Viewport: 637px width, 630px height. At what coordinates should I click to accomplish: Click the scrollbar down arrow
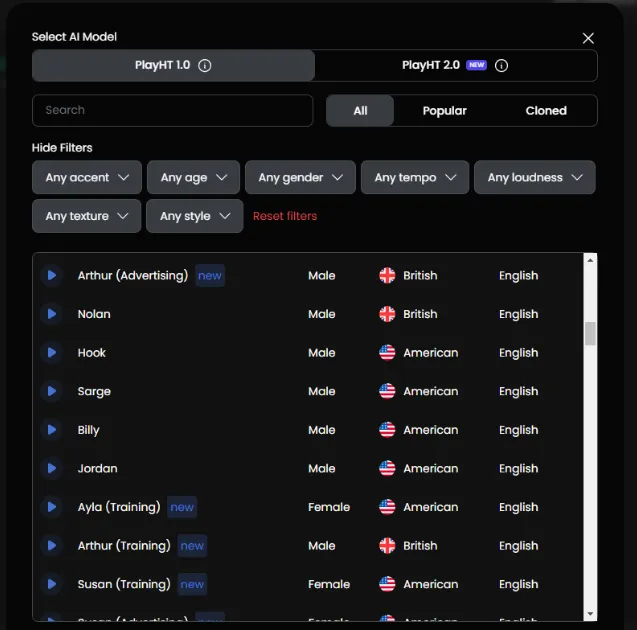590,614
